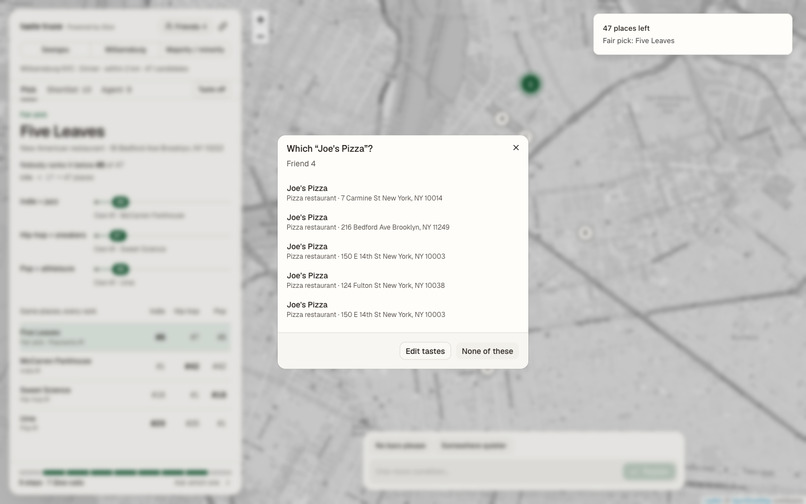Screen dimensions: 806x504
Task: Click the 47 places left notification card
Action: 692,34
